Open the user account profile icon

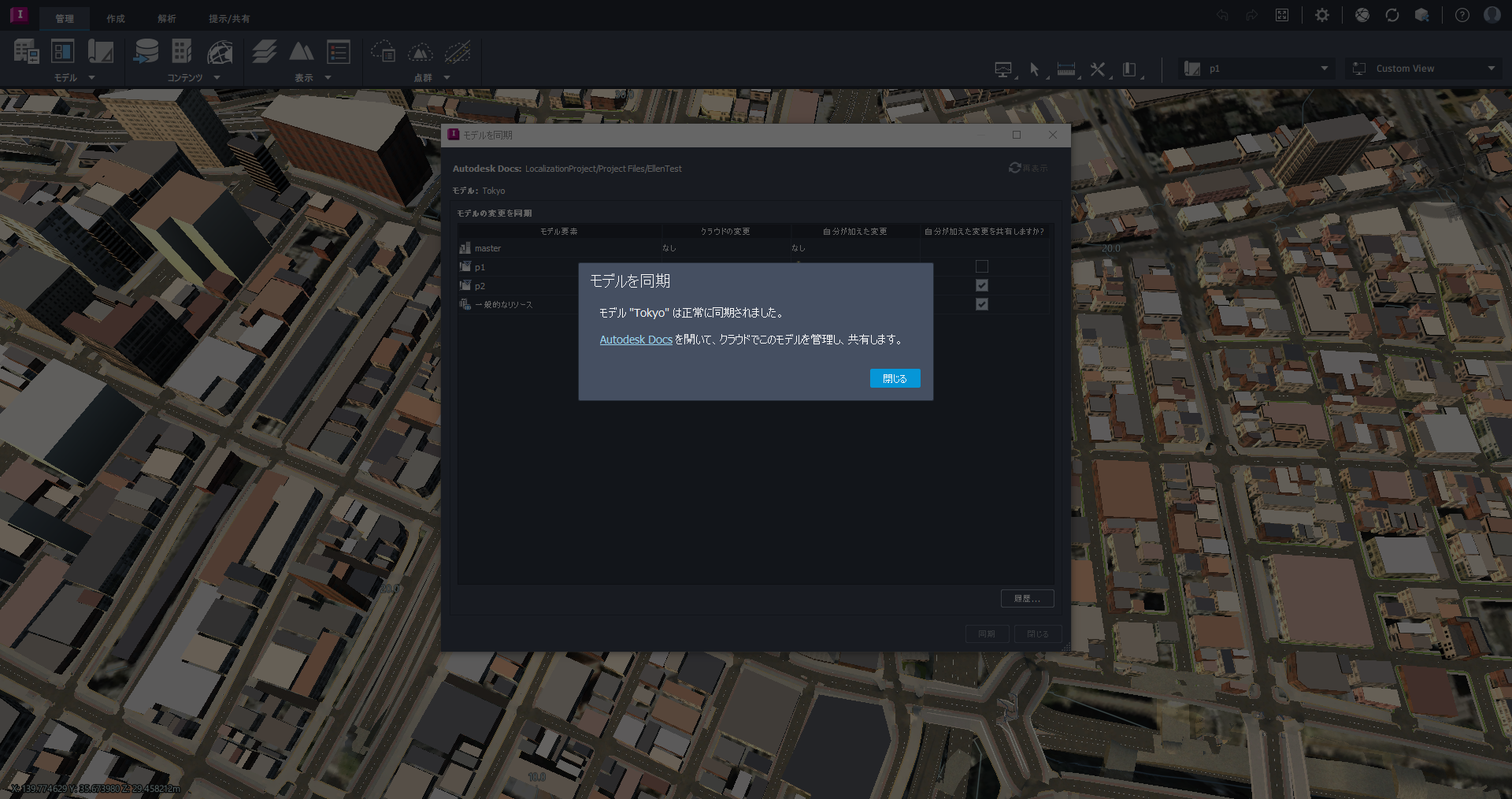tap(1492, 15)
